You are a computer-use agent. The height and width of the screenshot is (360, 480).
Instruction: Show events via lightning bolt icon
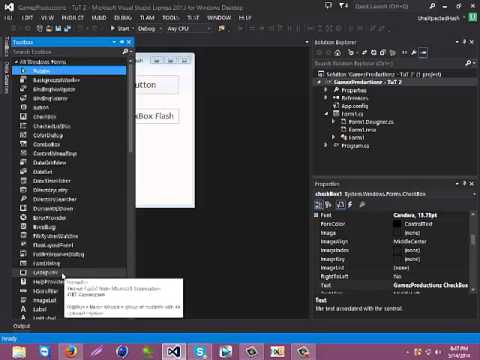coord(350,205)
